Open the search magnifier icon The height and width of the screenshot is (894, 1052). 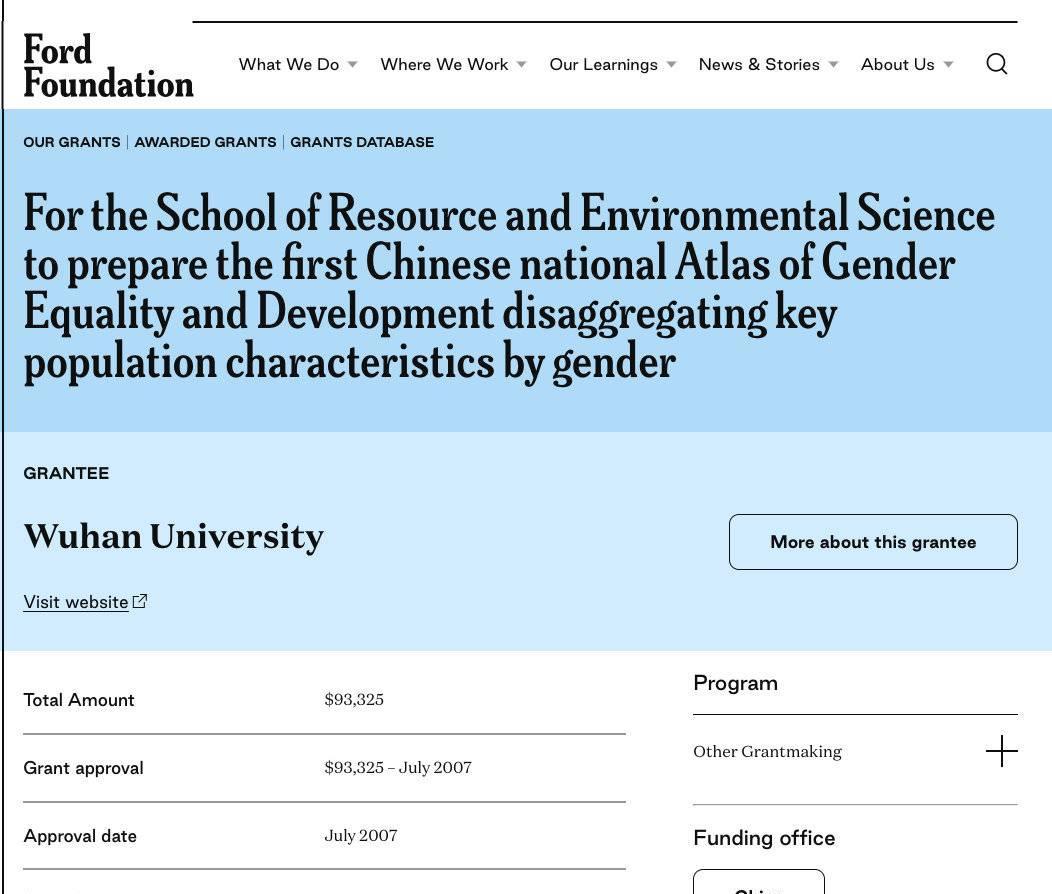tap(996, 64)
